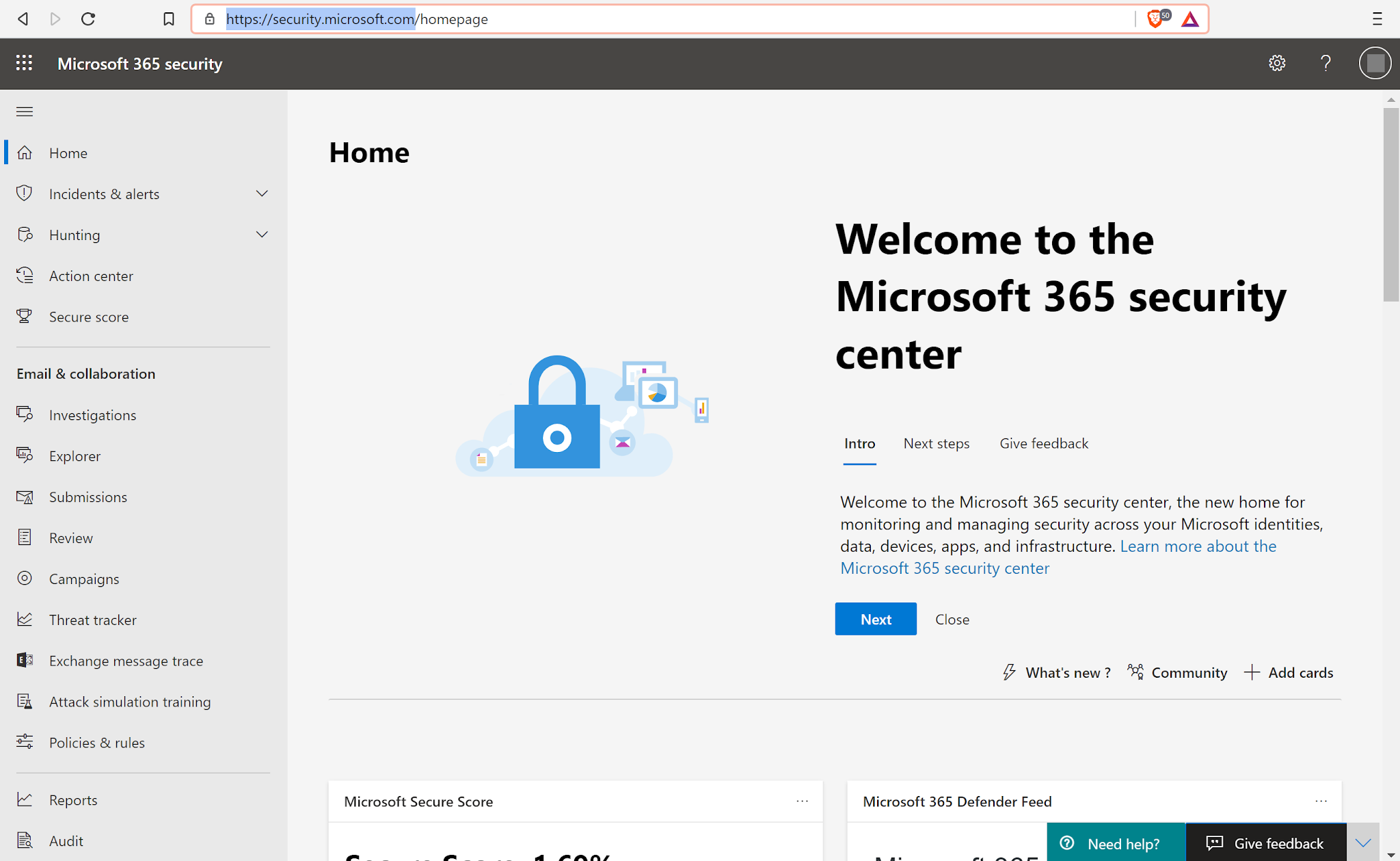1400x861 pixels.
Task: Select the Incidents & alerts shield icon
Action: pyautogui.click(x=25, y=194)
